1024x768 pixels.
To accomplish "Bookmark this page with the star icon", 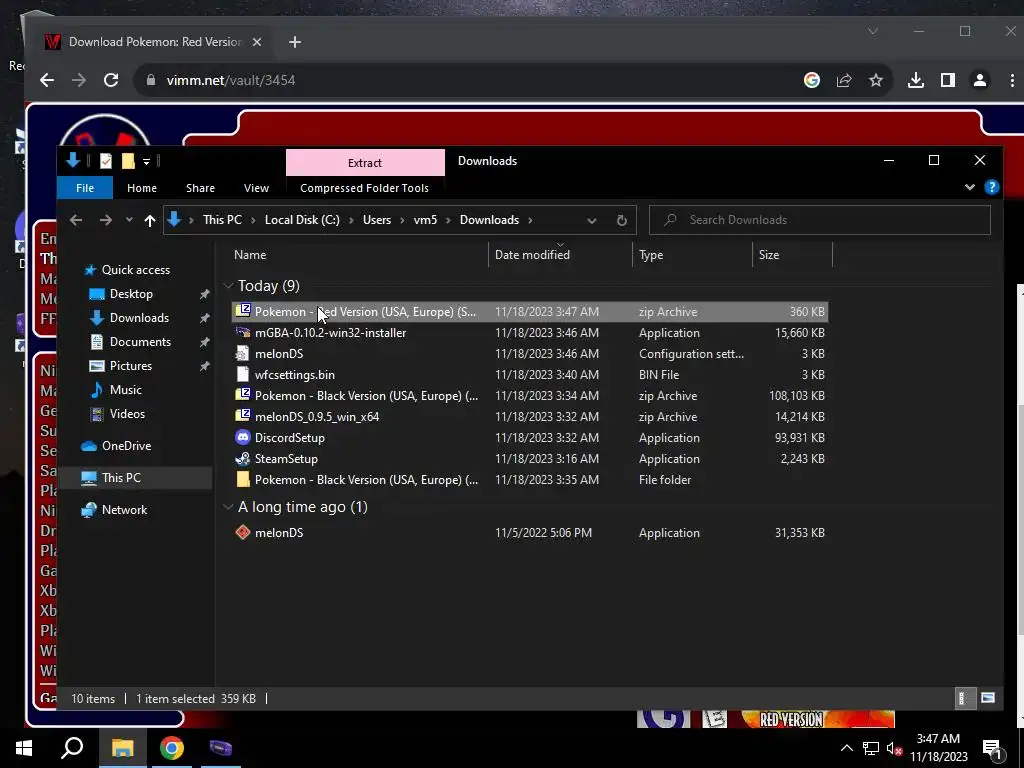I will 876,80.
